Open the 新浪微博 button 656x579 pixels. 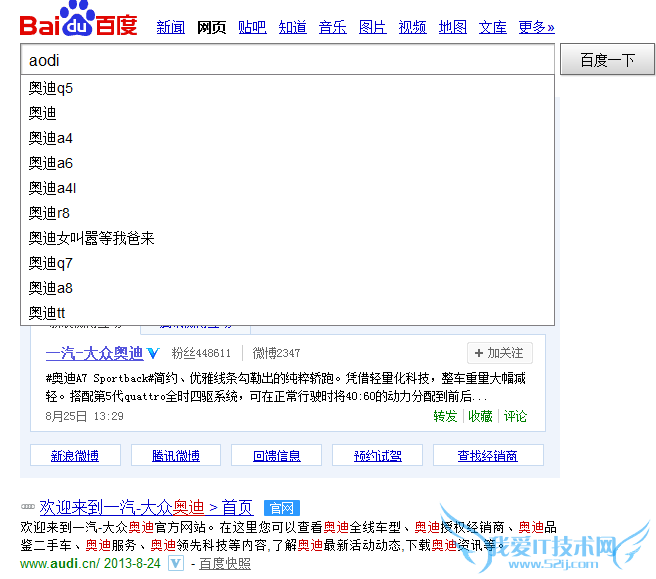click(x=75, y=455)
